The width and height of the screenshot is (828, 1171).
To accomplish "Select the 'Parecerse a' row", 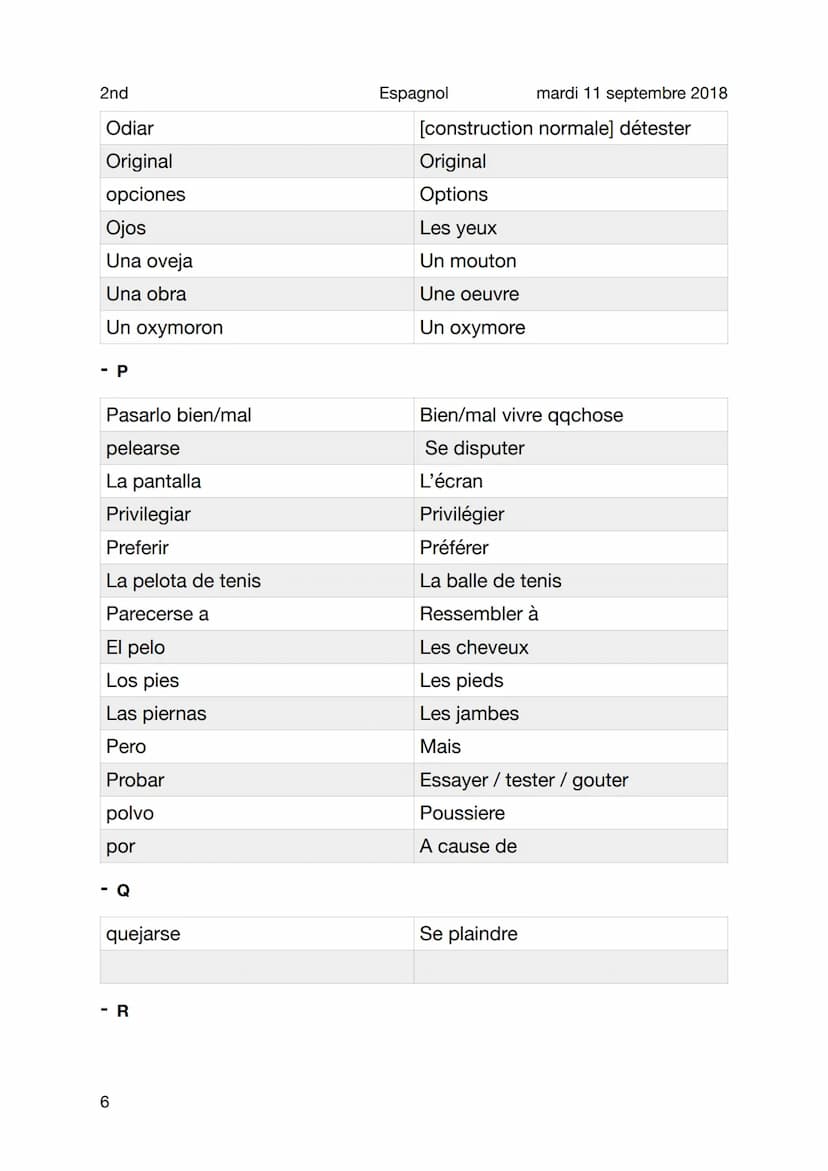I will point(414,614).
